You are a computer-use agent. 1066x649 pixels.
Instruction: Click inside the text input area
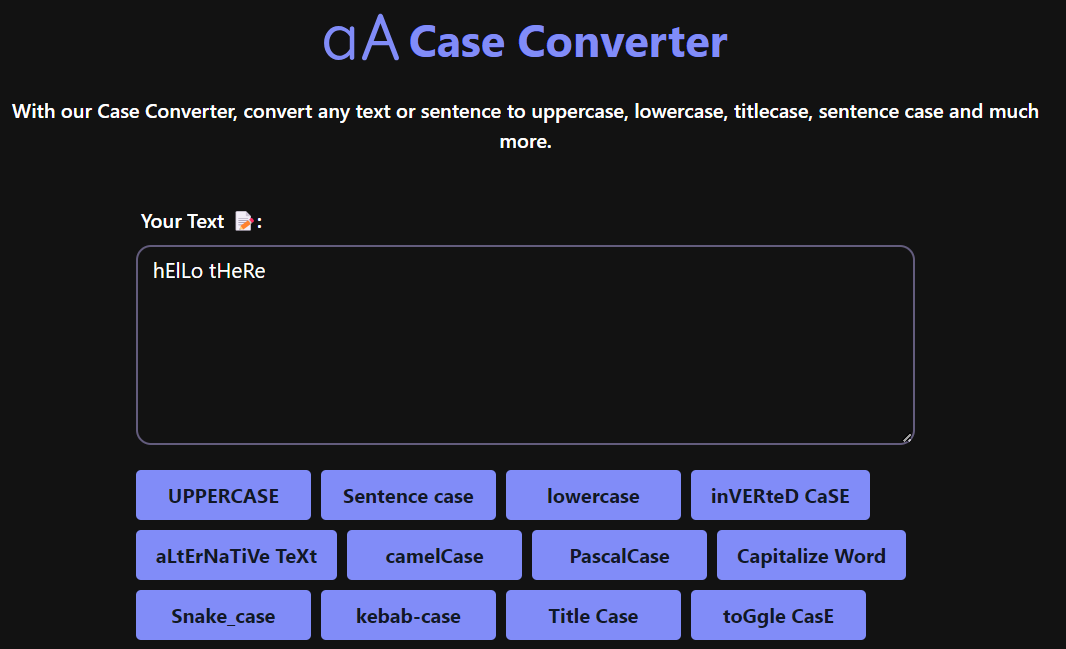click(525, 345)
